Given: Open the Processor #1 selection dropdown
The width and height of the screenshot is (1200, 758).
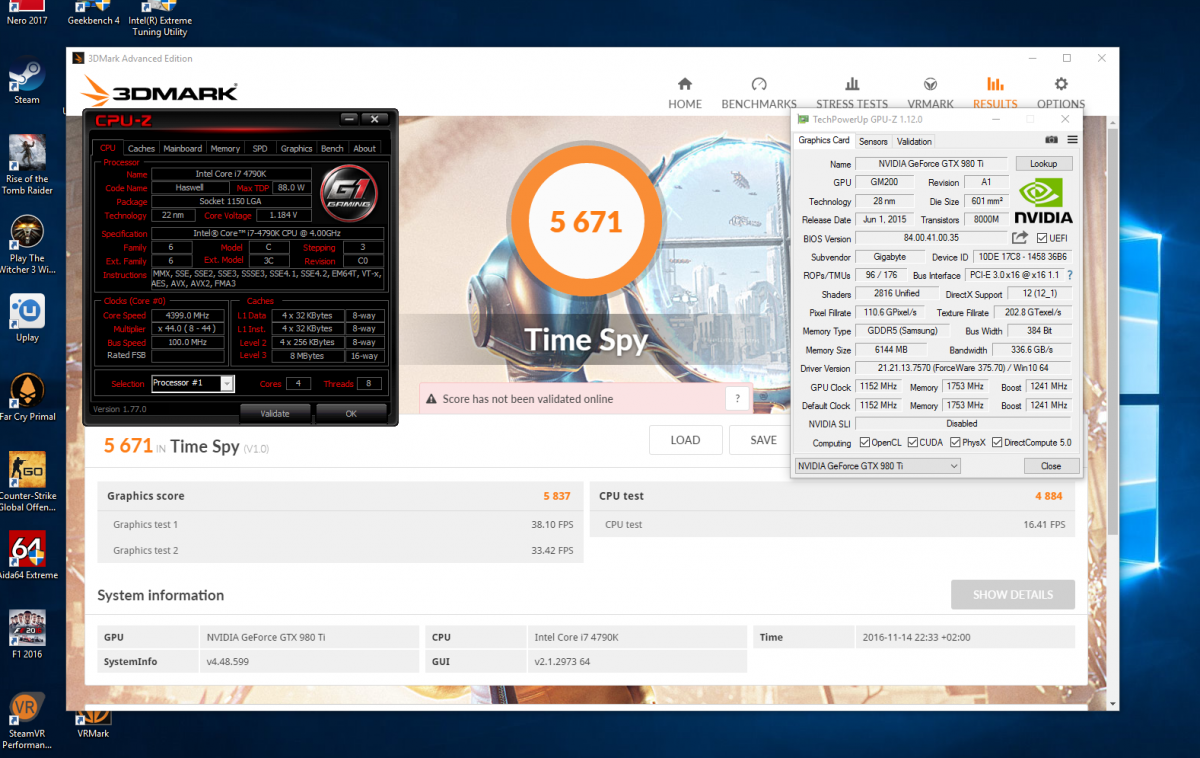Looking at the screenshot, I should (x=192, y=383).
